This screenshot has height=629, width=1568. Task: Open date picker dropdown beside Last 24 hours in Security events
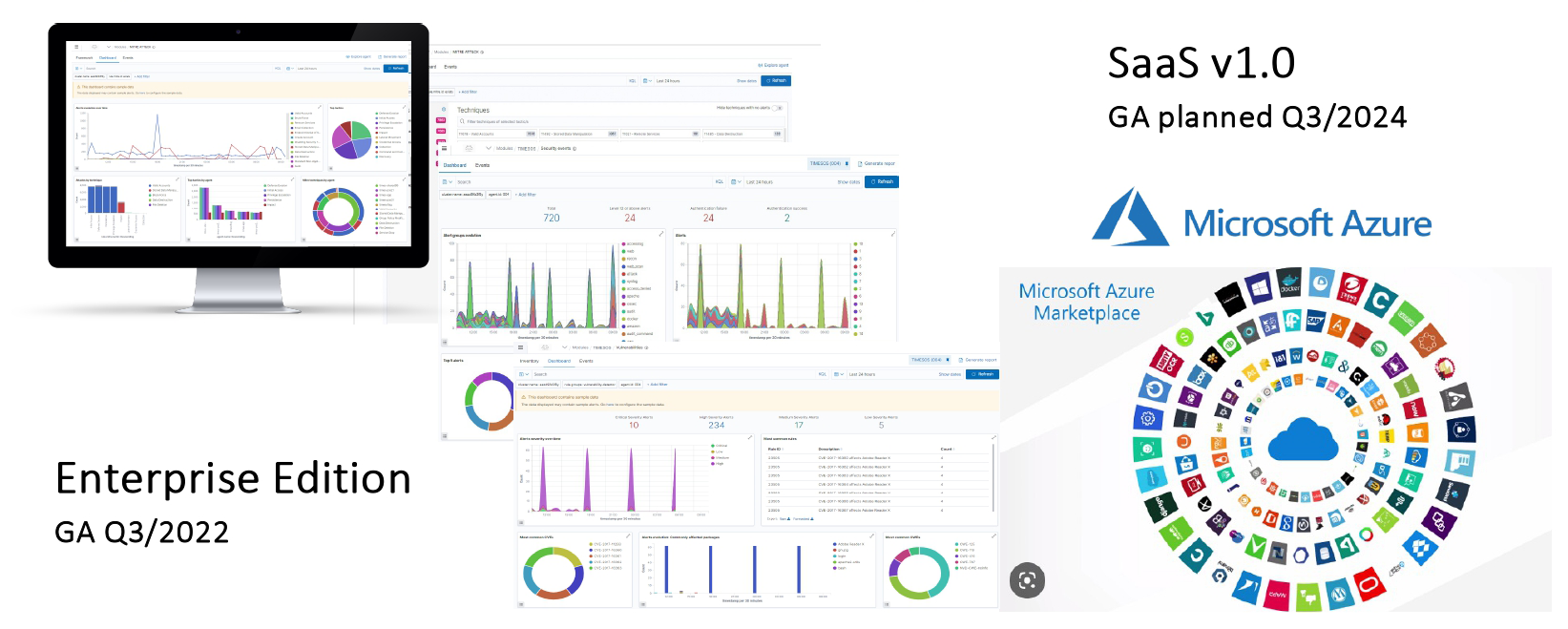735,181
